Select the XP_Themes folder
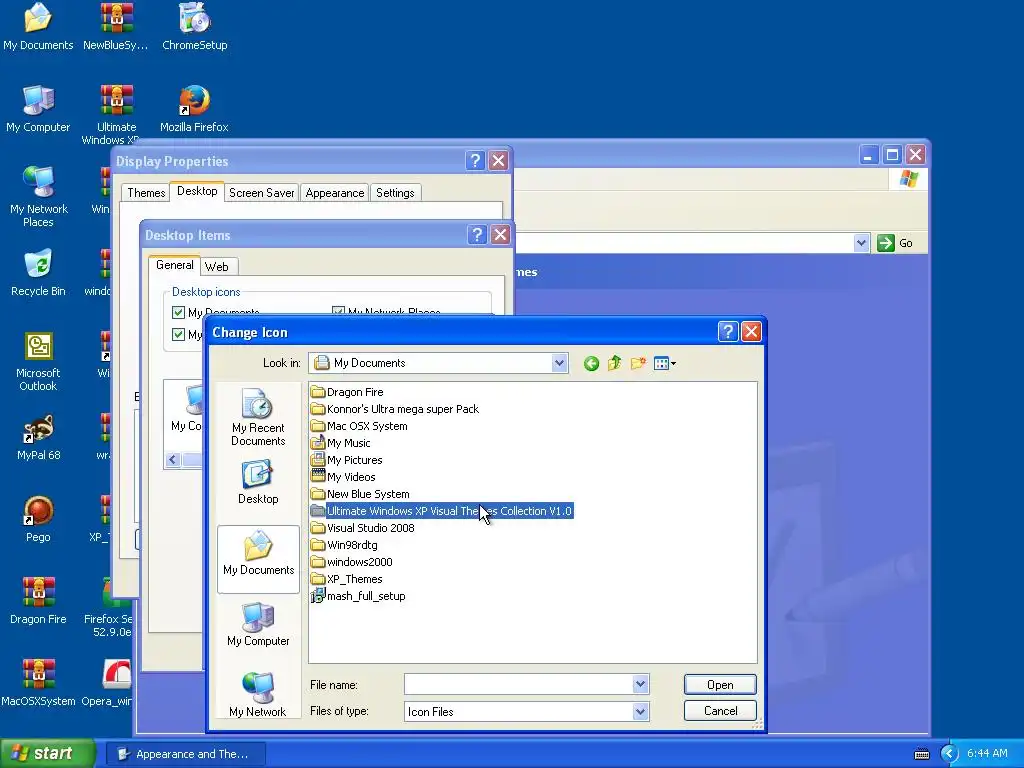The height and width of the screenshot is (768, 1024). click(347, 579)
